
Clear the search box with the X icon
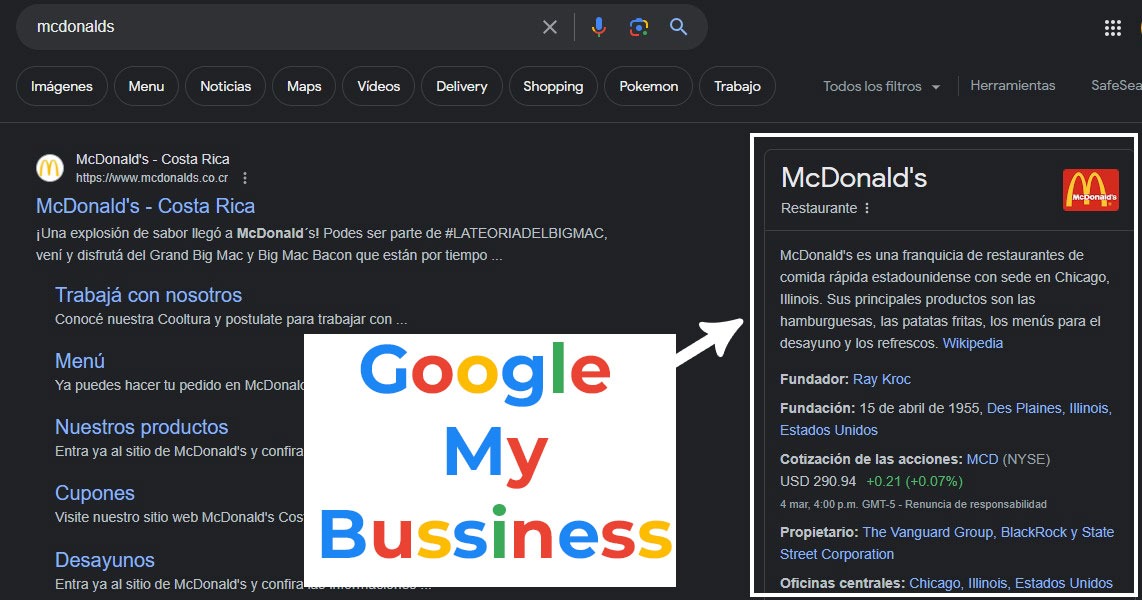click(550, 27)
